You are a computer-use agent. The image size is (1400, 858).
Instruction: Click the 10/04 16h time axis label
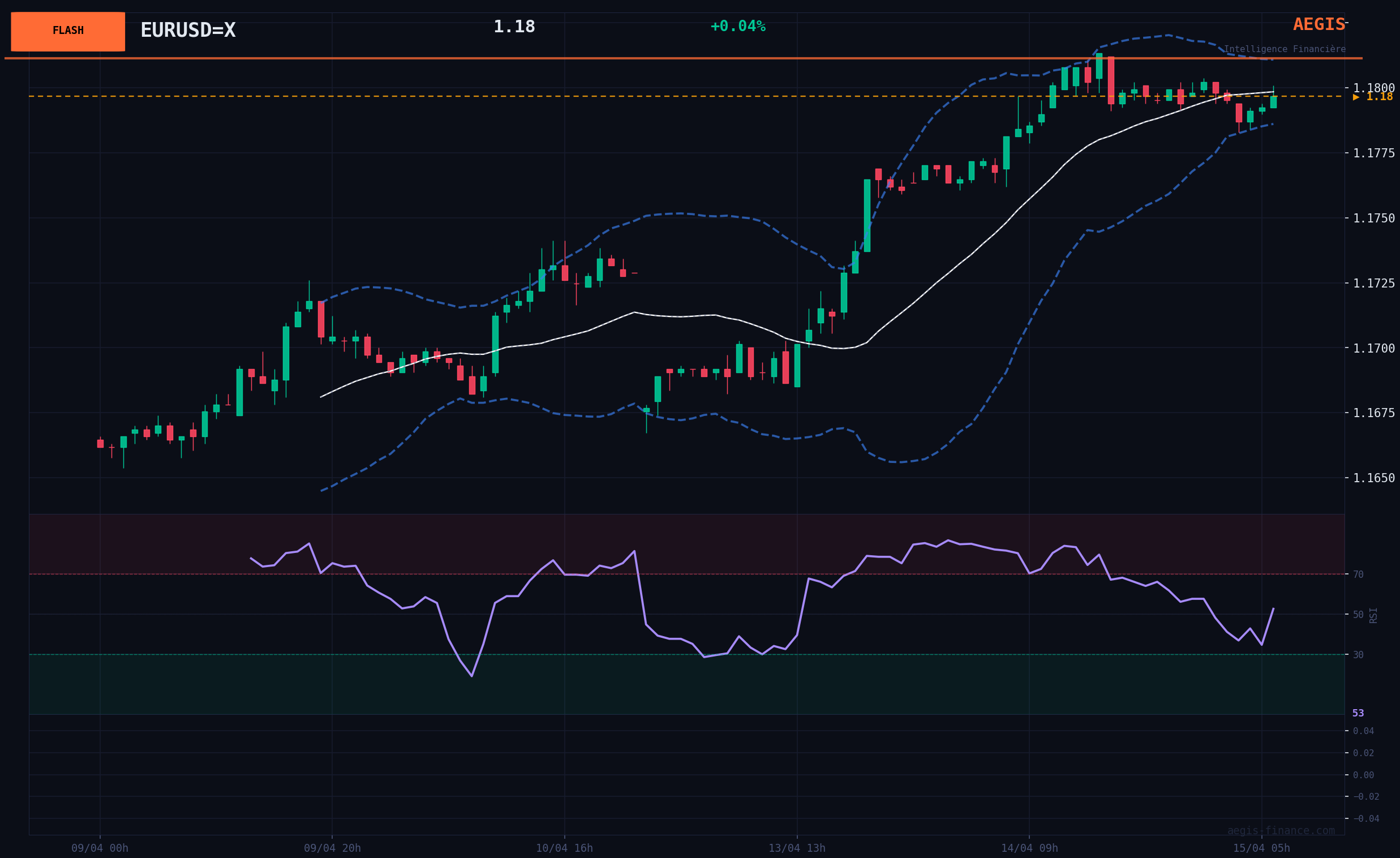[x=564, y=848]
